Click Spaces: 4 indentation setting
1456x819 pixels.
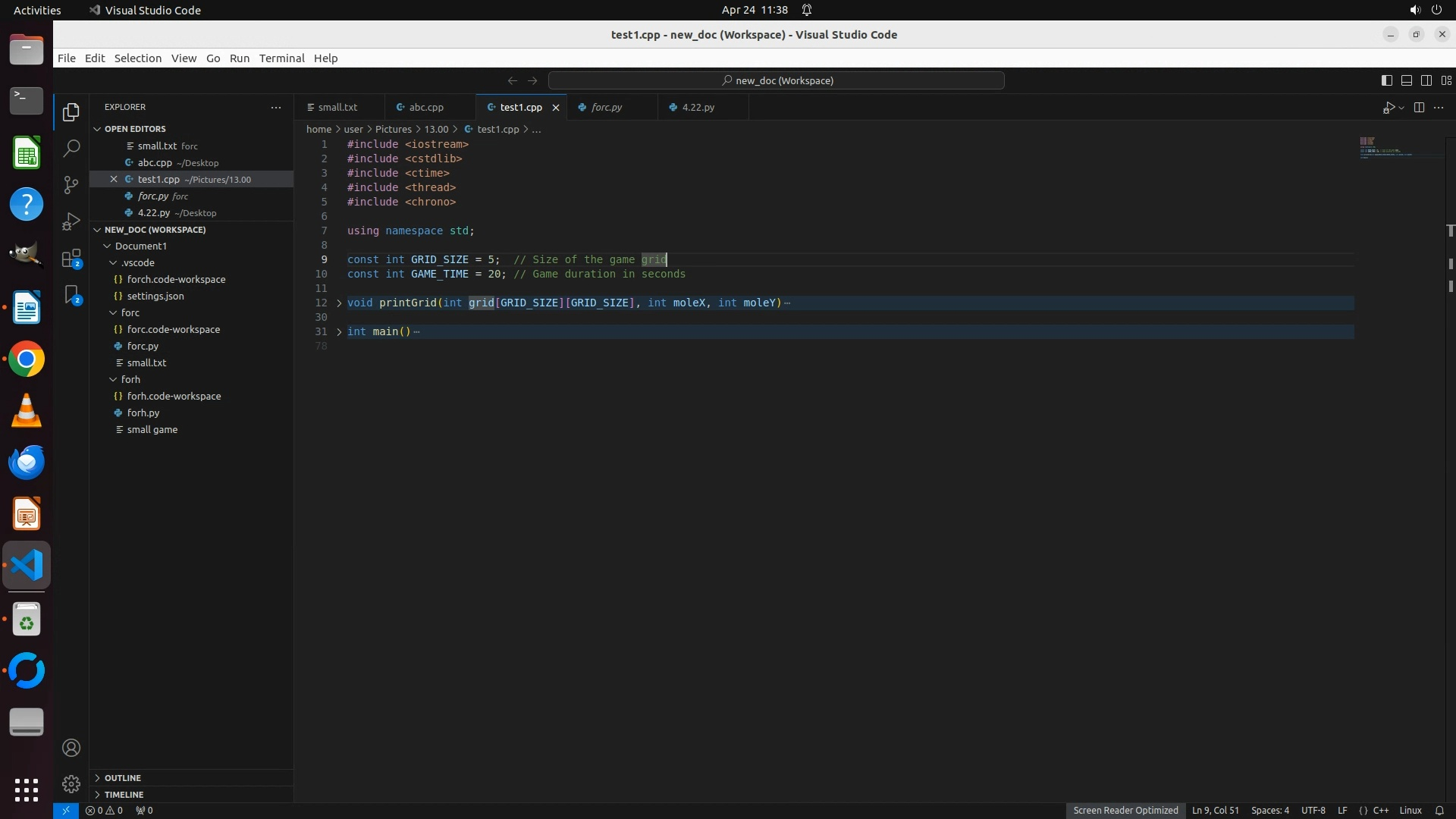pyautogui.click(x=1269, y=810)
